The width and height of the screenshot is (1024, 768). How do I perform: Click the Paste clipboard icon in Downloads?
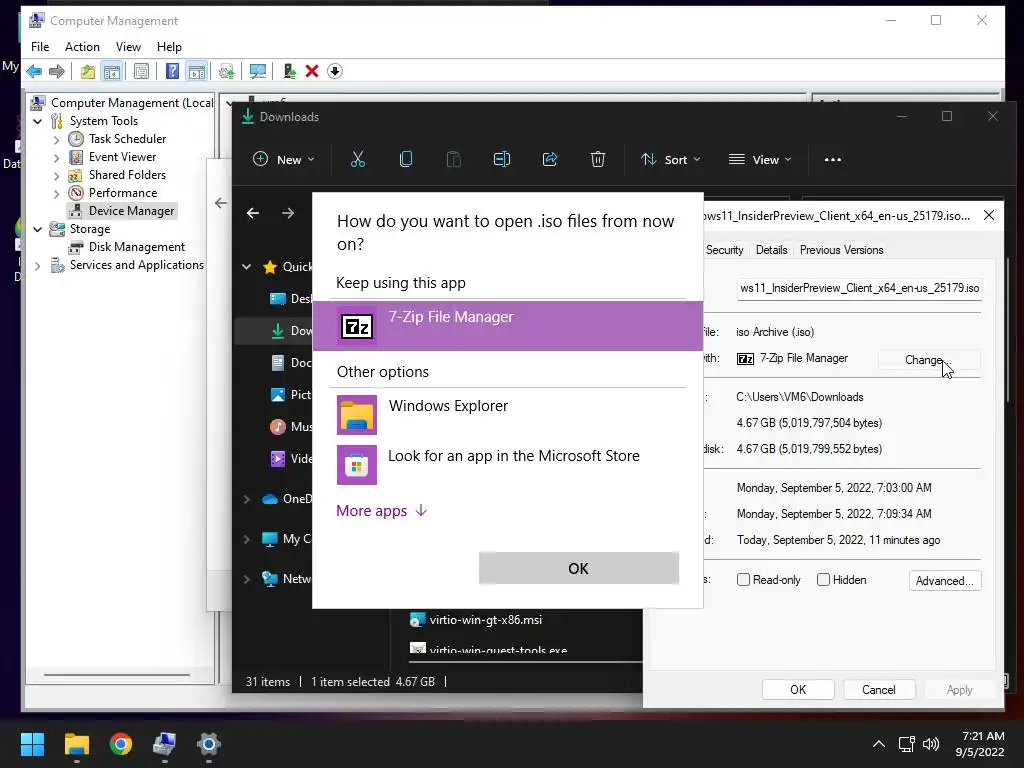coord(453,159)
